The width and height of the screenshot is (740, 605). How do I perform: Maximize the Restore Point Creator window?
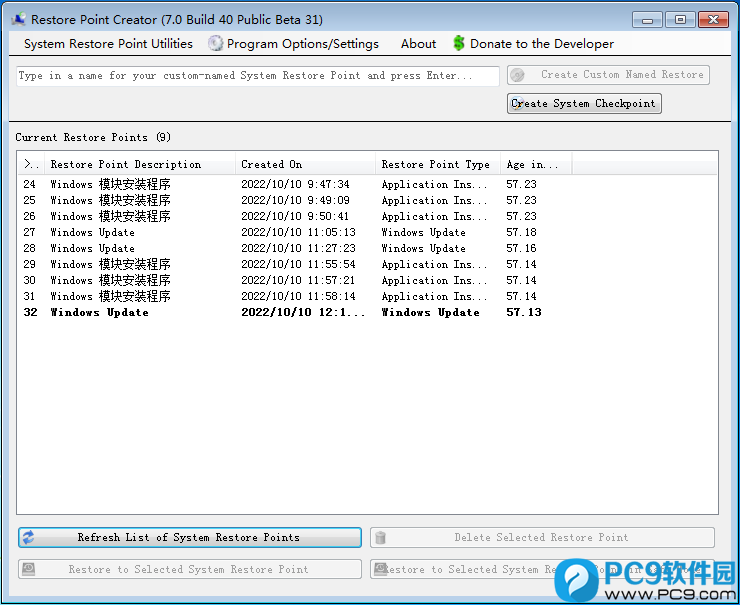click(680, 20)
